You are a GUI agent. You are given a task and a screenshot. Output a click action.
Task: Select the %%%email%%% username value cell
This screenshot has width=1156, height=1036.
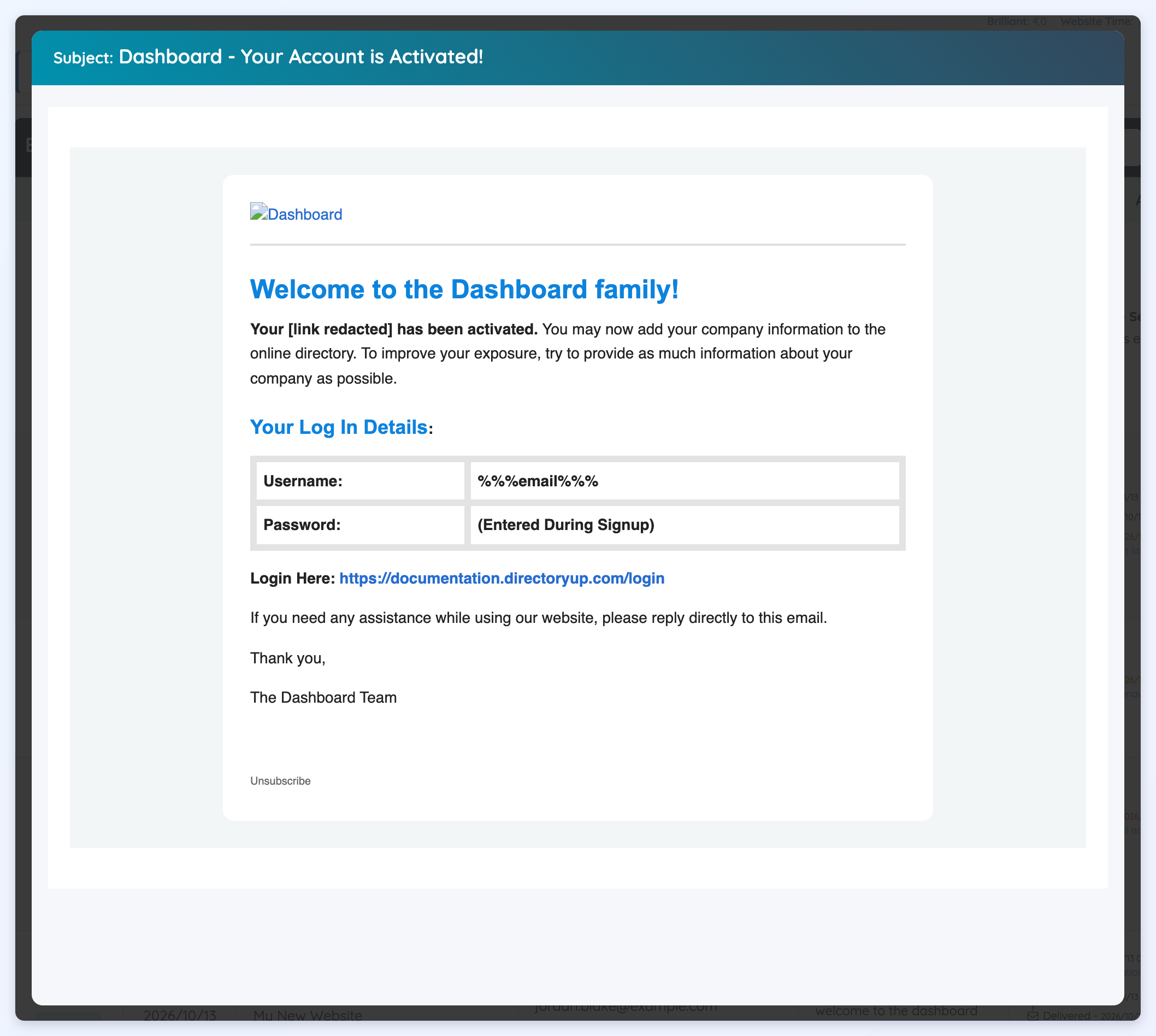(x=685, y=481)
